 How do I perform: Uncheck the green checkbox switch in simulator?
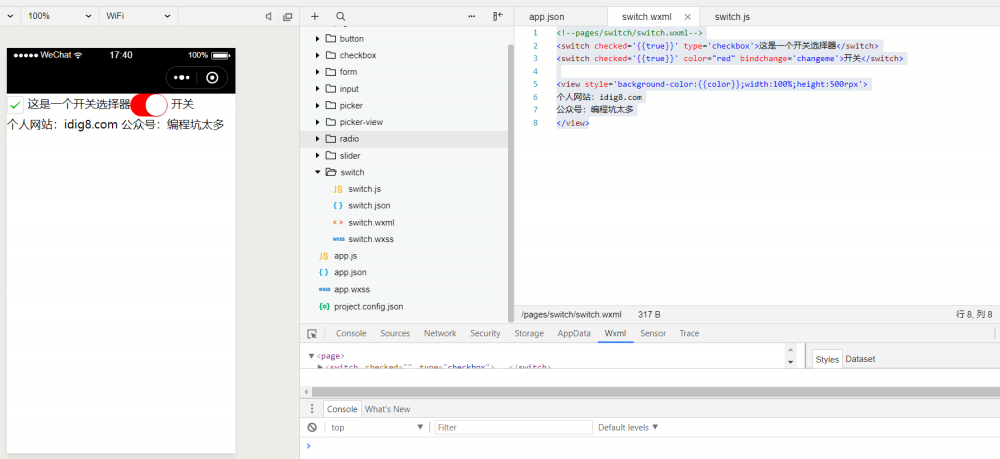[15, 104]
